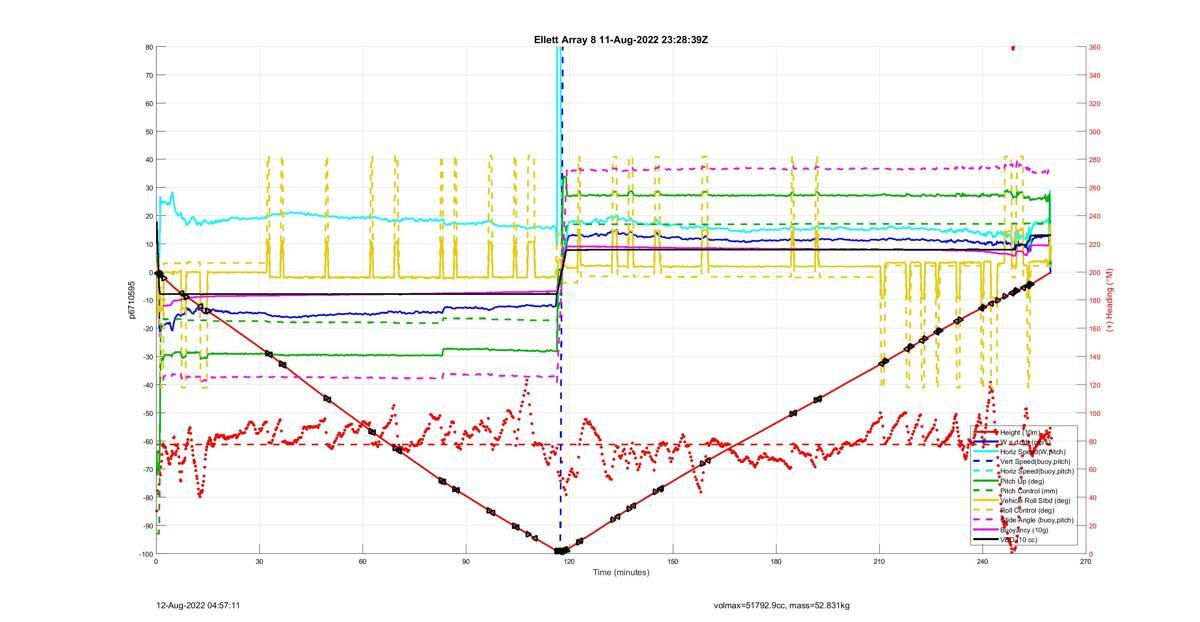1200x622 pixels.
Task: Click the right axis tick label '300'
Action: (x=1095, y=131)
